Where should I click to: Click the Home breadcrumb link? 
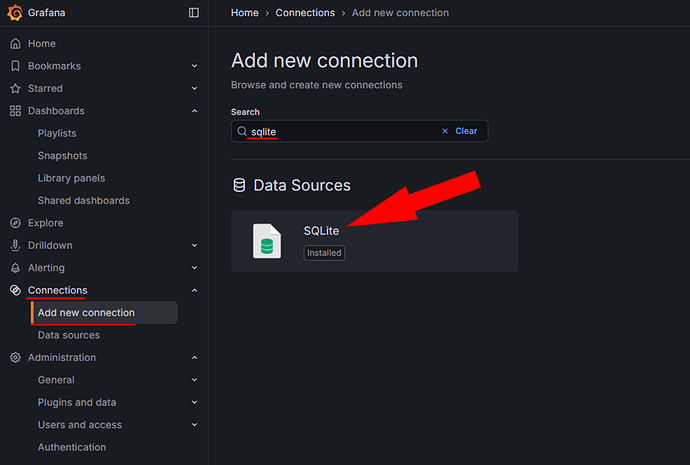[244, 13]
